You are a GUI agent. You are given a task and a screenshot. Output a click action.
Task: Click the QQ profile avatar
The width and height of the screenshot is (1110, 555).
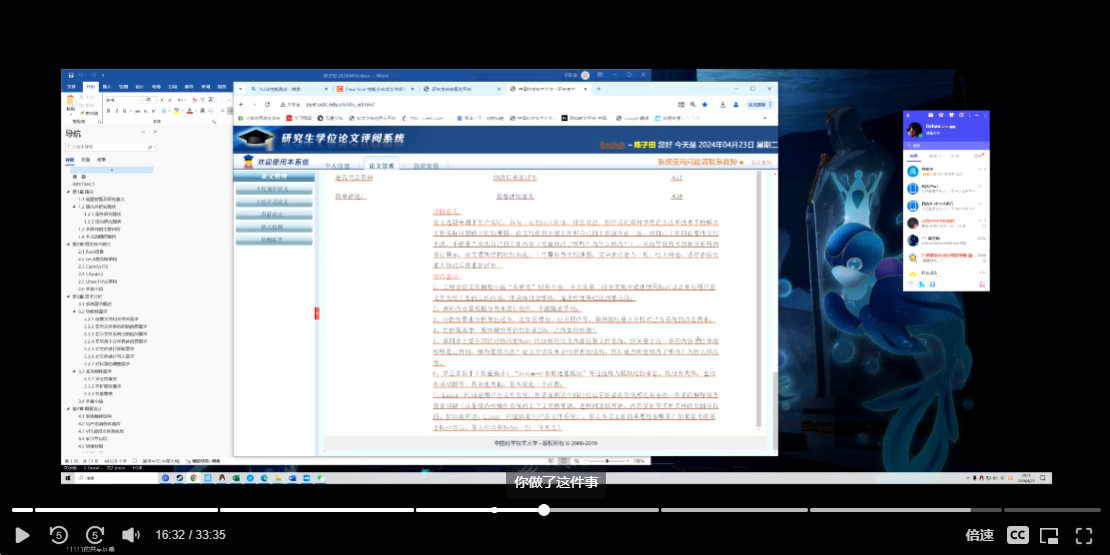click(914, 130)
